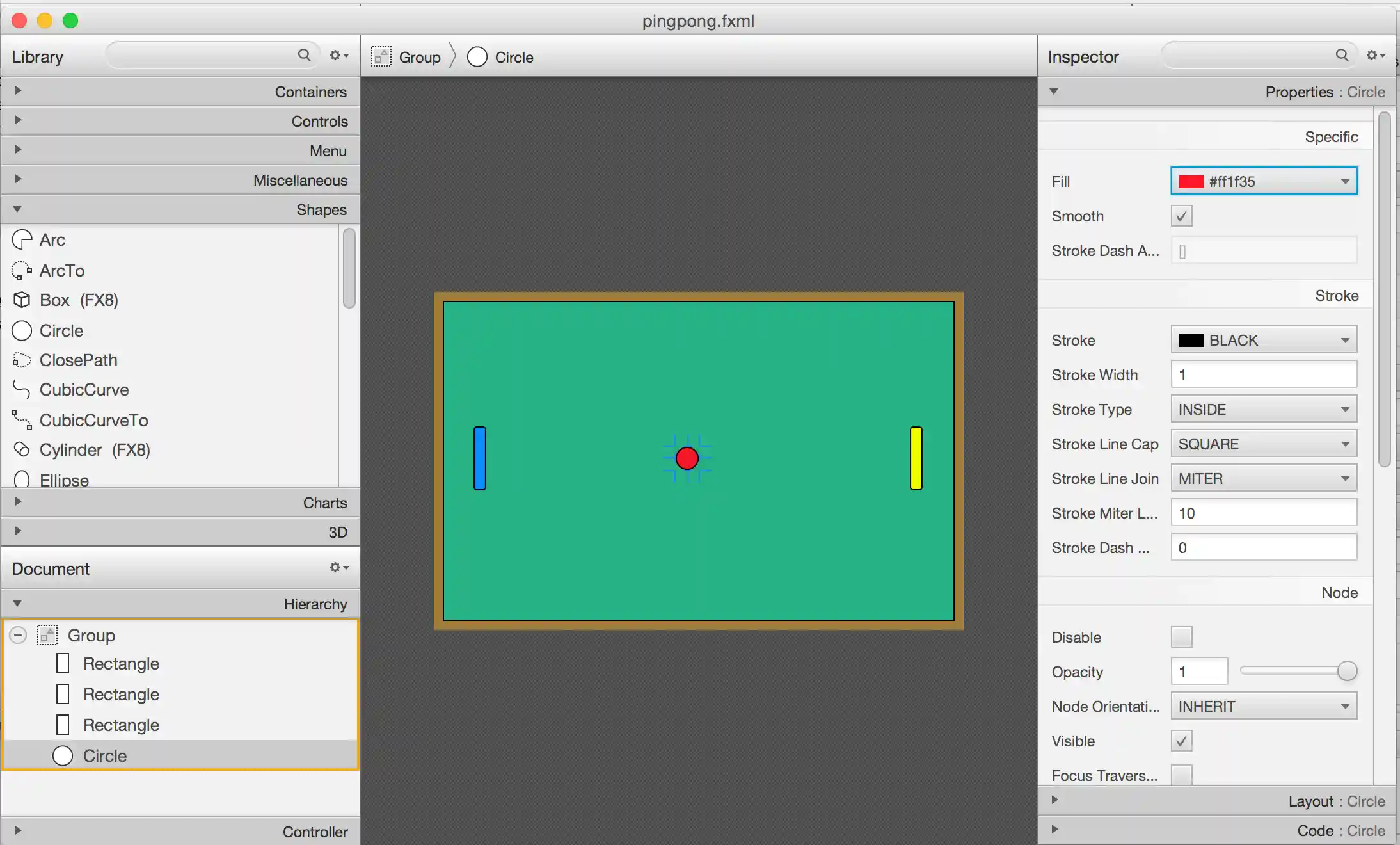Collapse the Shapes section
Viewport: 1400px width, 845px height.
tap(17, 209)
